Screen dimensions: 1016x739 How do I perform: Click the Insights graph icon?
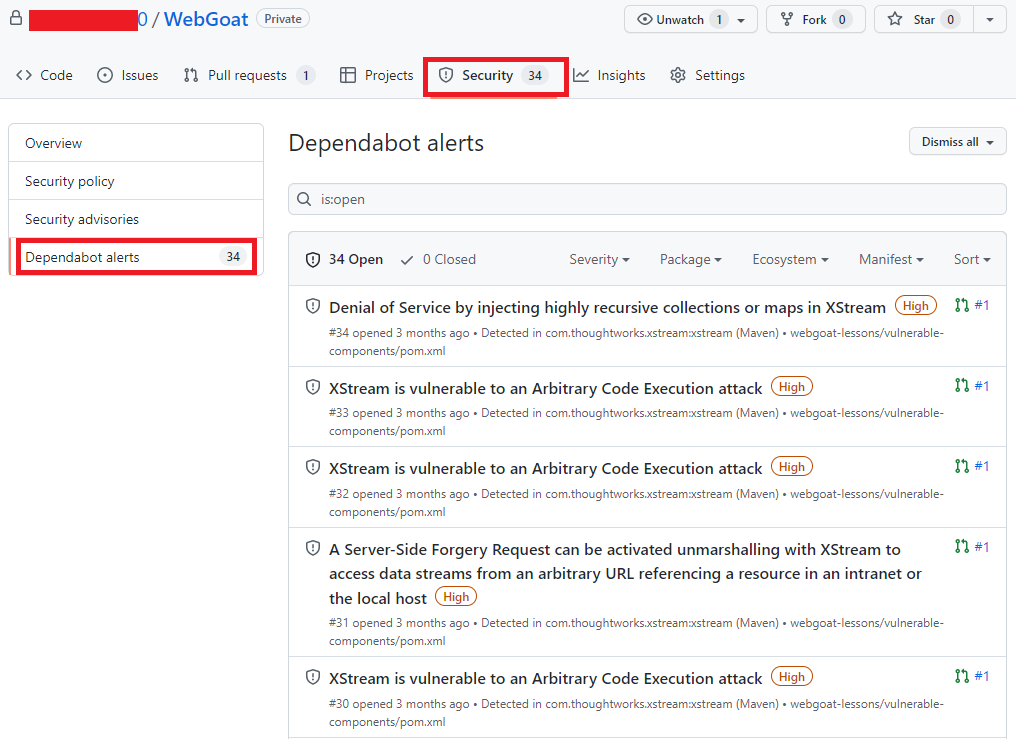pos(581,75)
